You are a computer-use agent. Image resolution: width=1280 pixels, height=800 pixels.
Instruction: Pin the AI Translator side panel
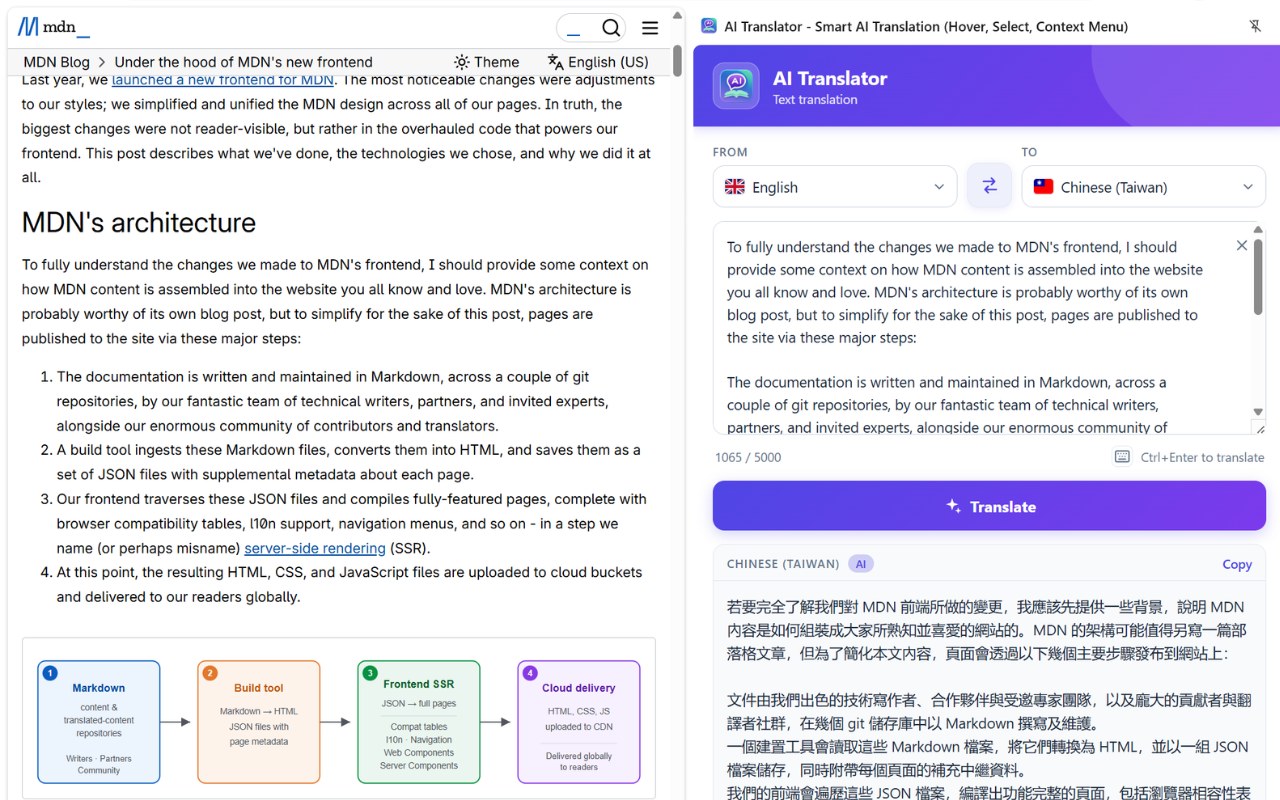coord(1255,27)
